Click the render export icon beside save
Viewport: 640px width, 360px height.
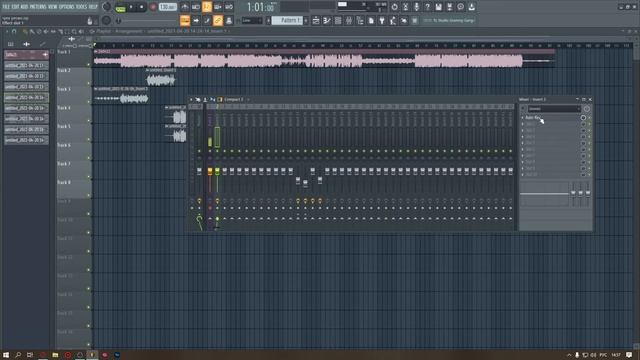(449, 7)
